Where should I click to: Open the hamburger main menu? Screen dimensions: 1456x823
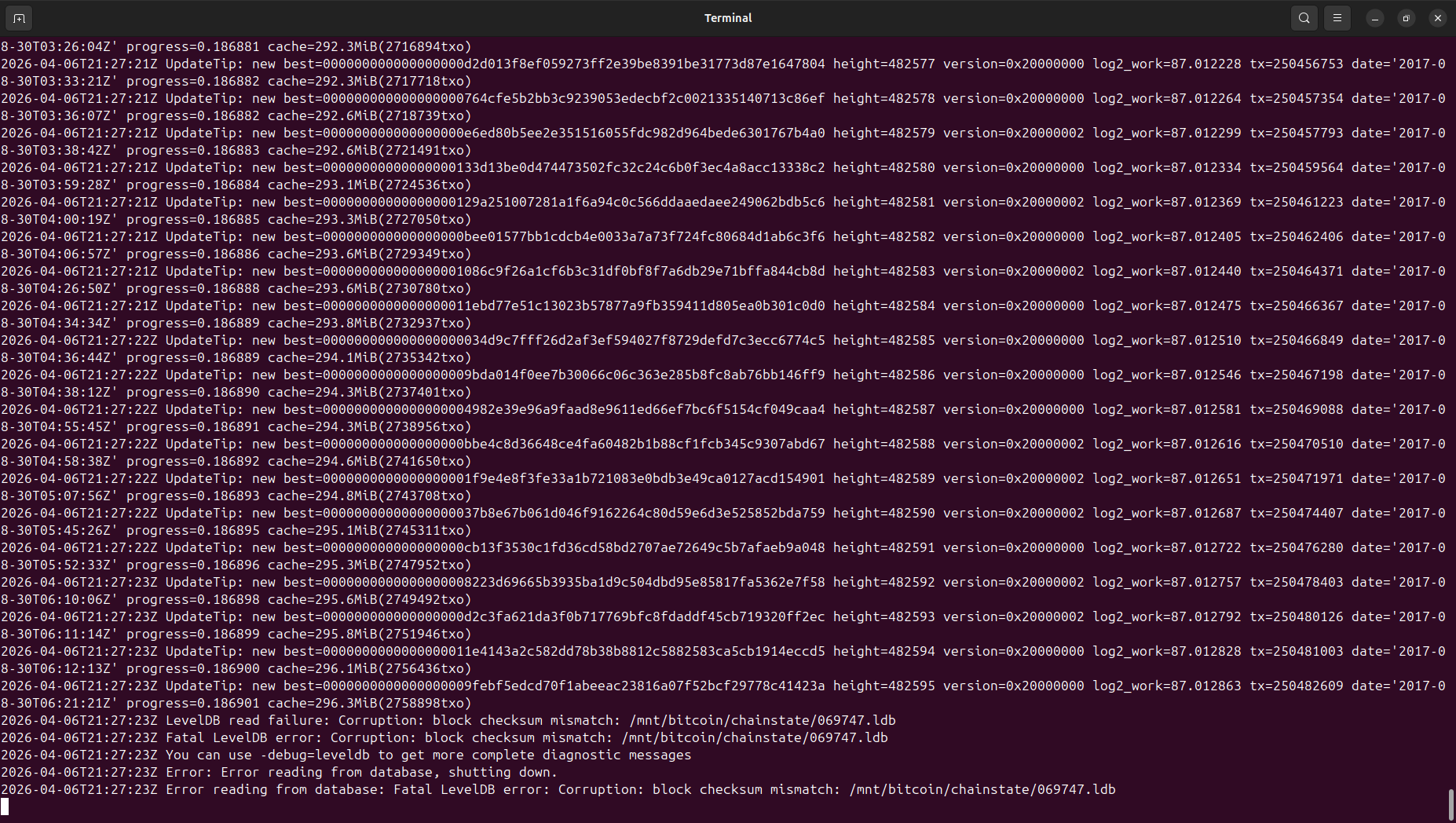[x=1337, y=18]
